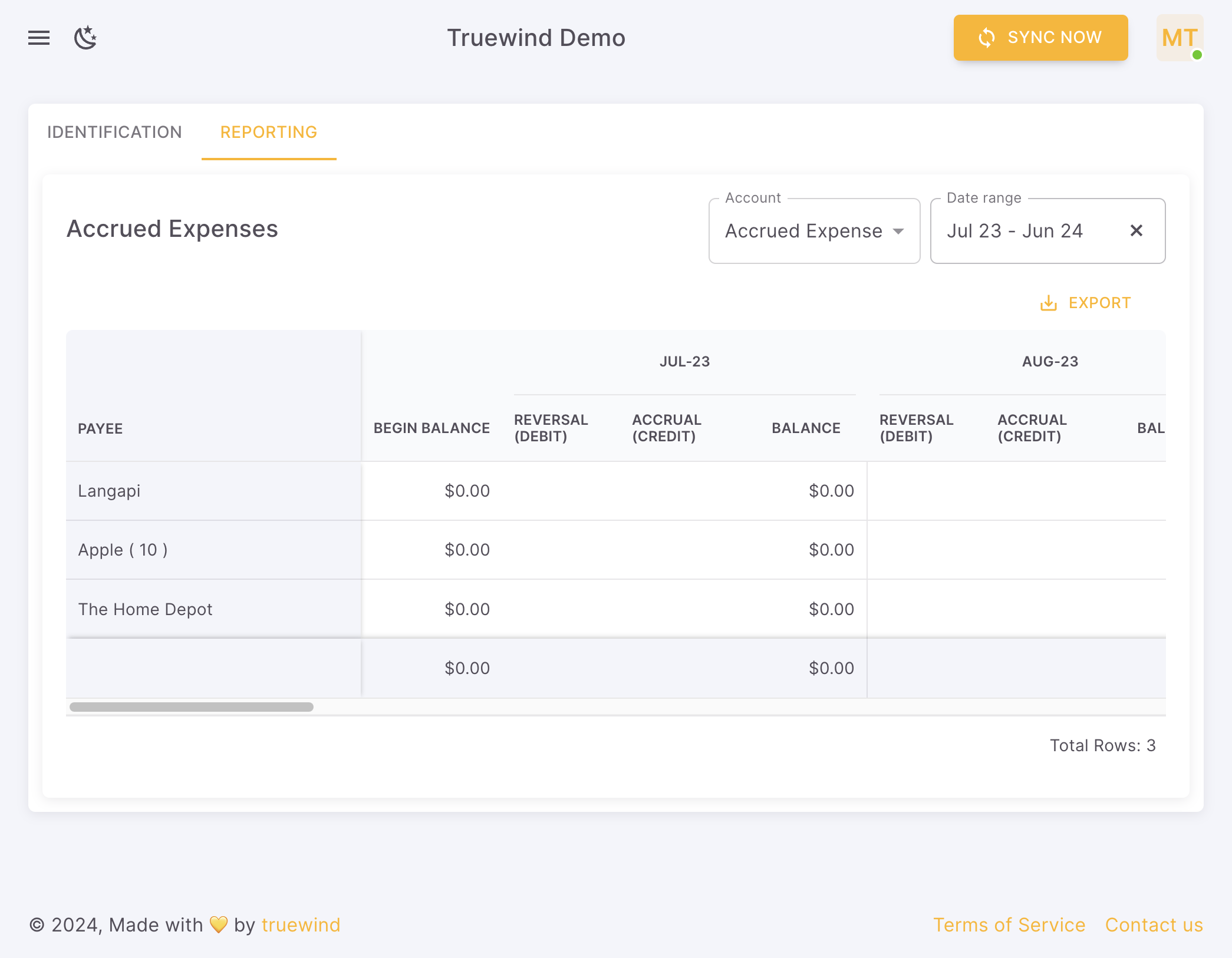Click AUG-23 Accrual (Credit) header

(x=1032, y=428)
